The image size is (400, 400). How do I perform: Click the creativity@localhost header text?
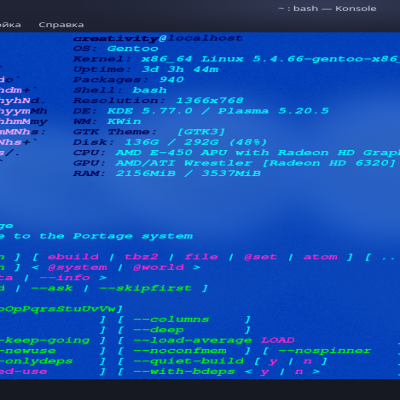coord(158,38)
